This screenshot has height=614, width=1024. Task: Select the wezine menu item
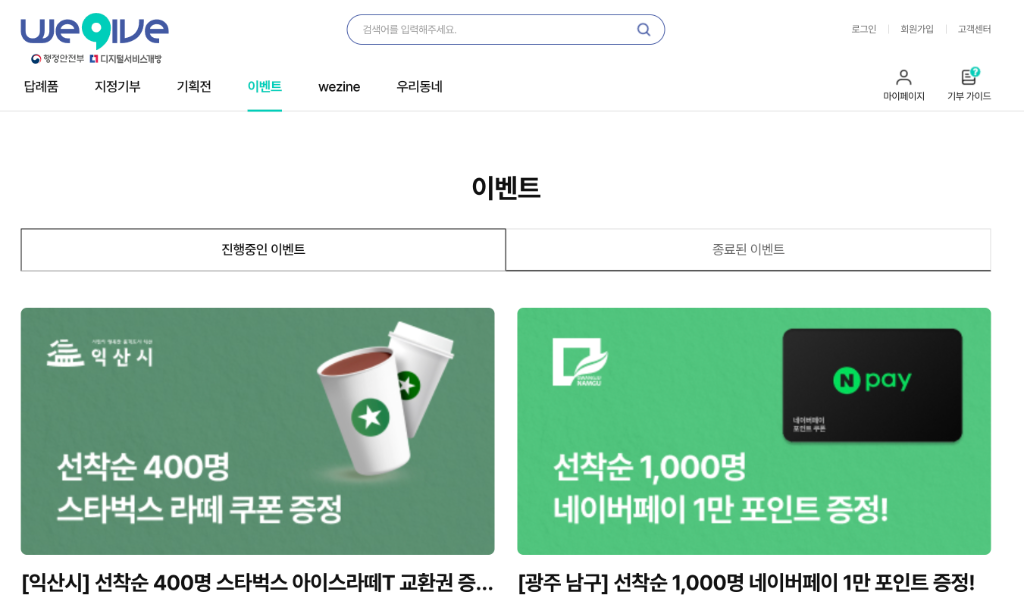[339, 87]
